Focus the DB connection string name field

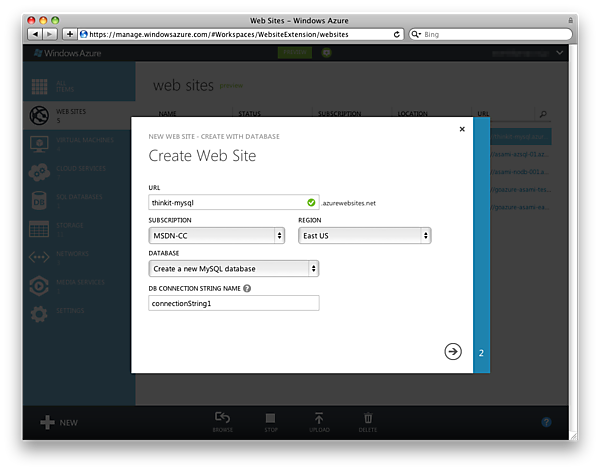point(234,303)
